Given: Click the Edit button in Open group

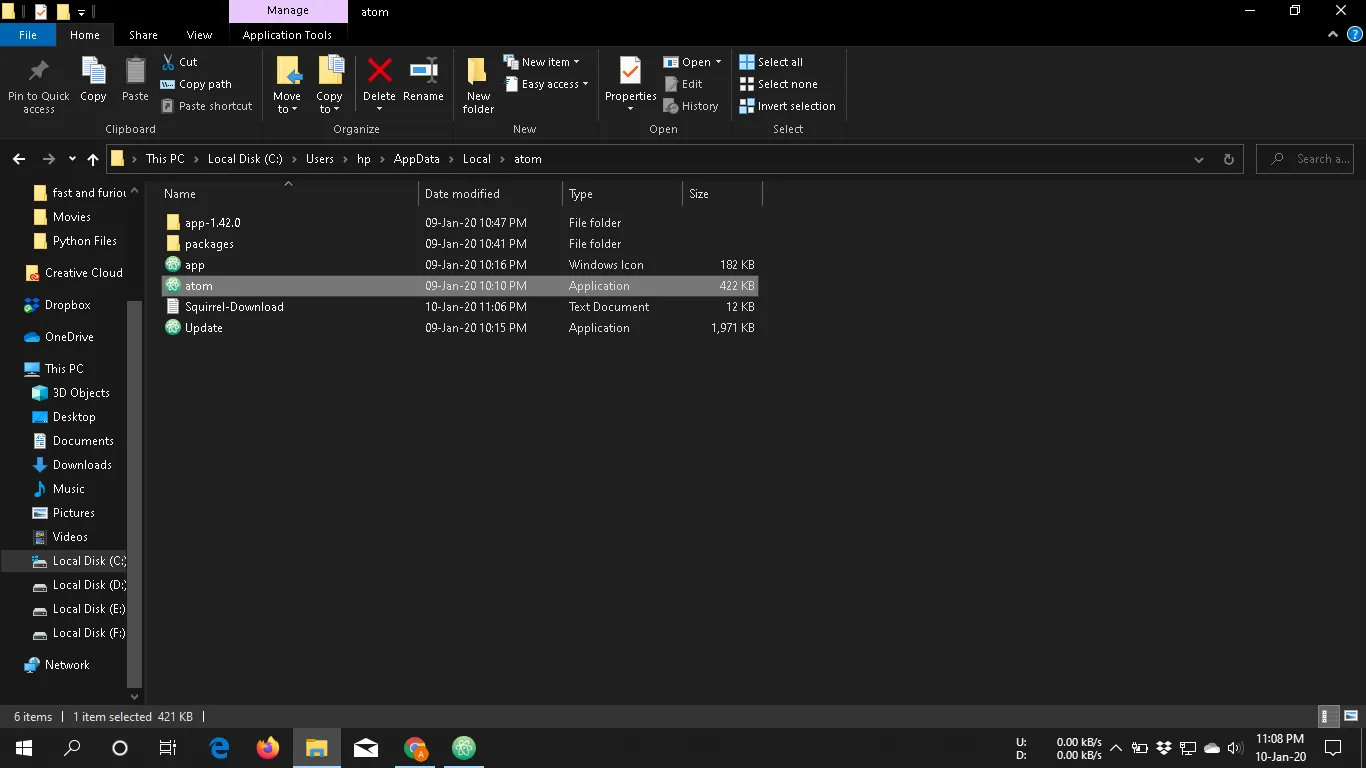Looking at the screenshot, I should click(683, 84).
